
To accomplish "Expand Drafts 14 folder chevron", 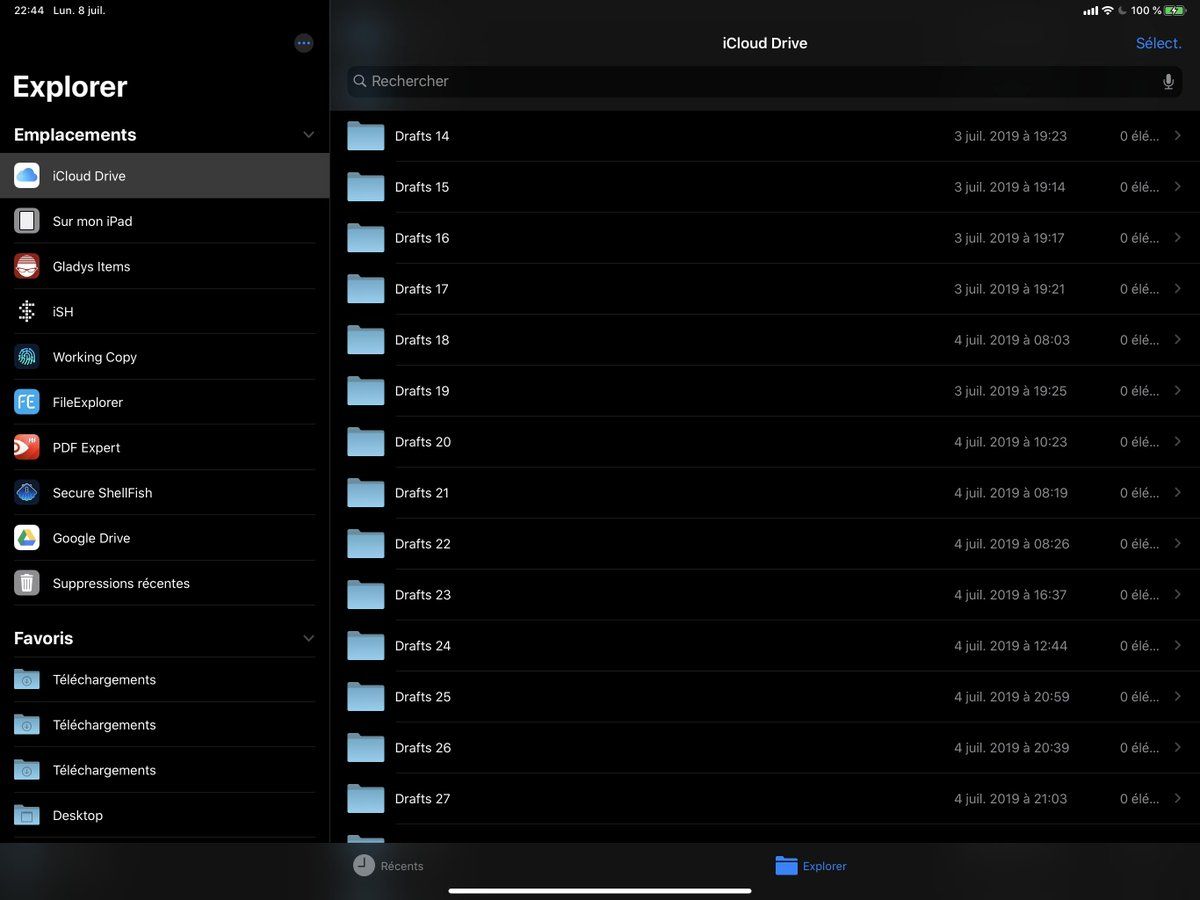I will click(x=1177, y=136).
